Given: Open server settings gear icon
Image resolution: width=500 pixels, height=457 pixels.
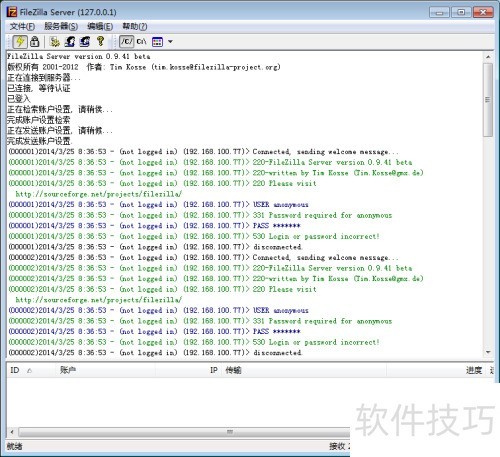Looking at the screenshot, I should (55, 42).
